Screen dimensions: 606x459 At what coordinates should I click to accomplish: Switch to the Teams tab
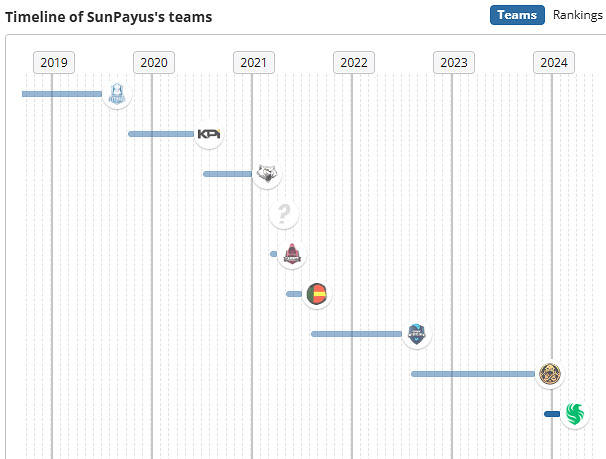click(517, 15)
